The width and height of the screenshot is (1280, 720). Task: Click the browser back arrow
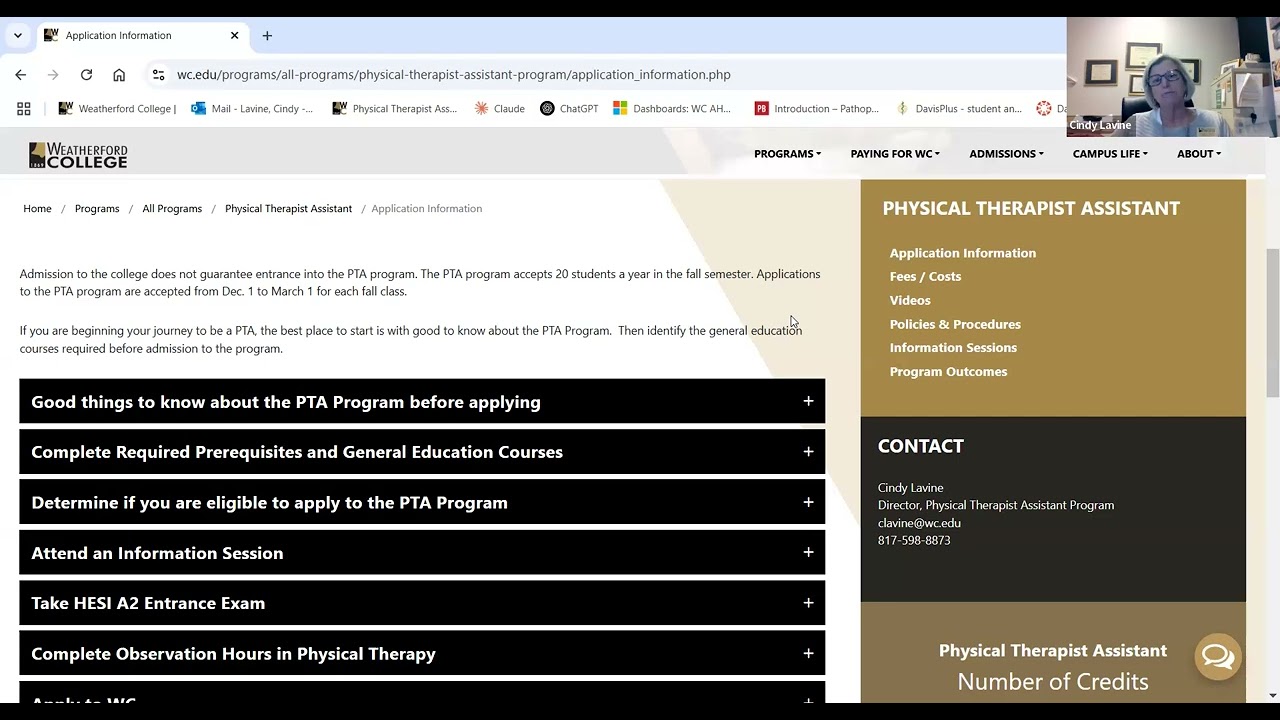click(x=20, y=75)
